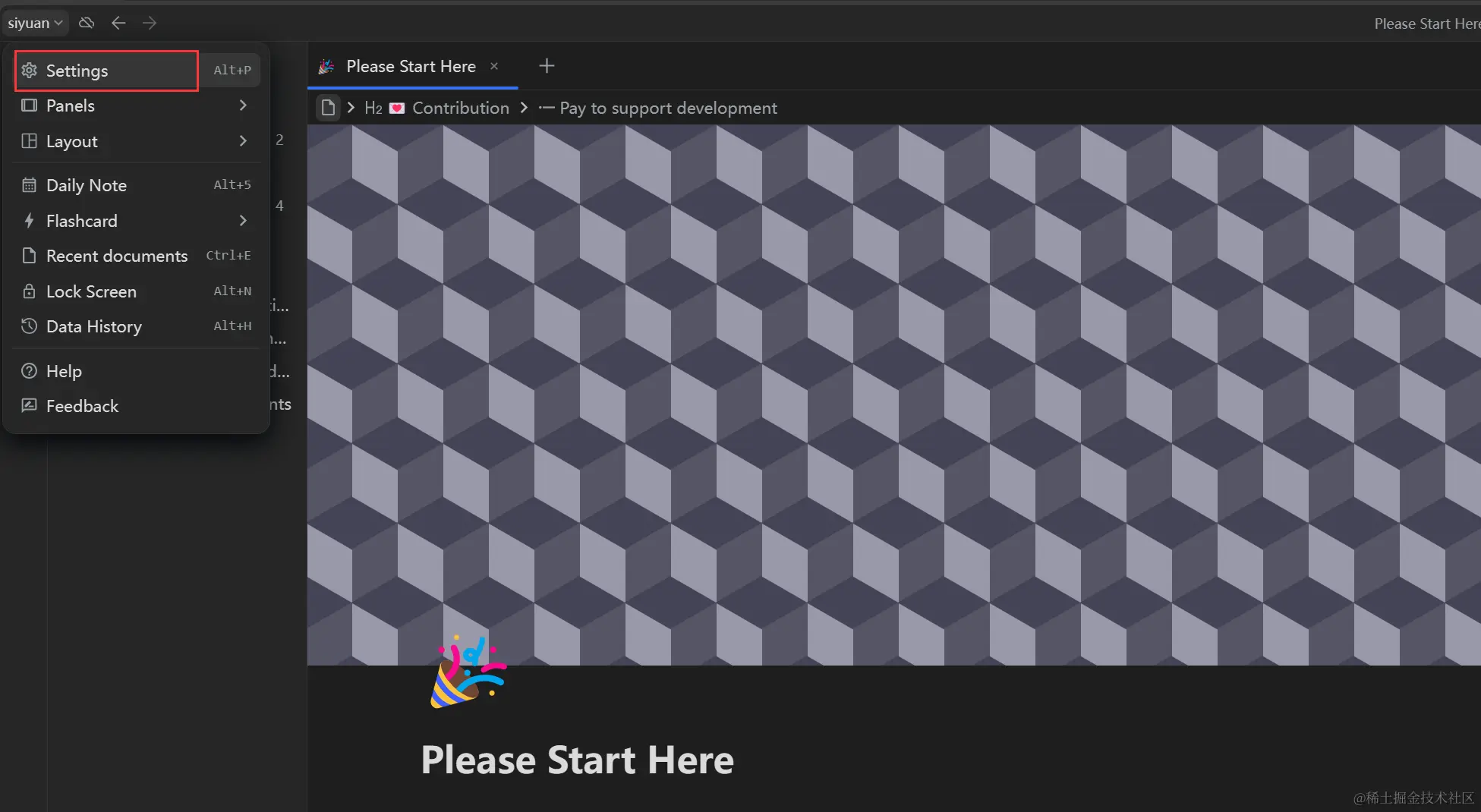Expand the Panels submenu
This screenshot has width=1481, height=812.
tap(243, 105)
